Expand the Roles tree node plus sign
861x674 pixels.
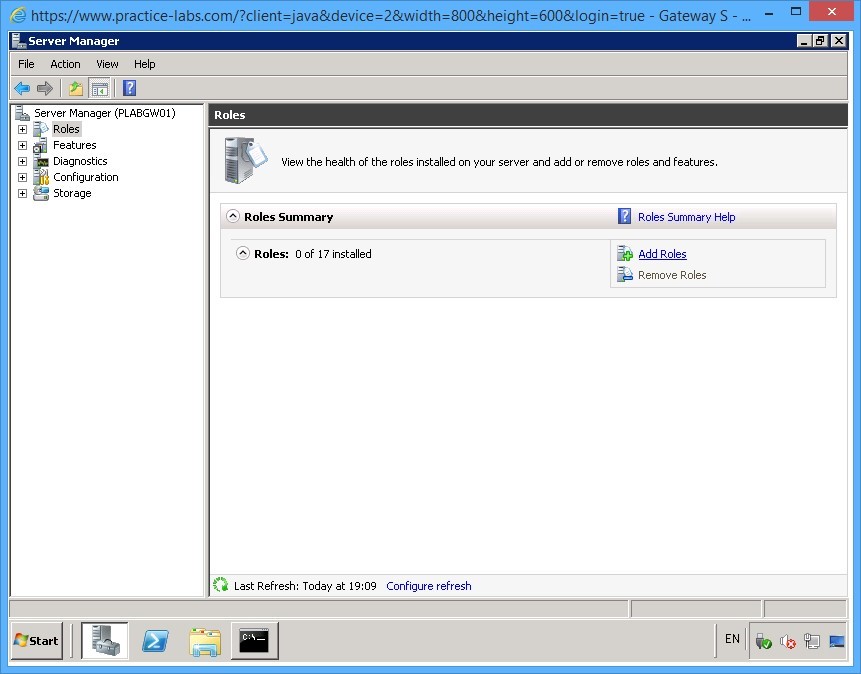[x=22, y=129]
